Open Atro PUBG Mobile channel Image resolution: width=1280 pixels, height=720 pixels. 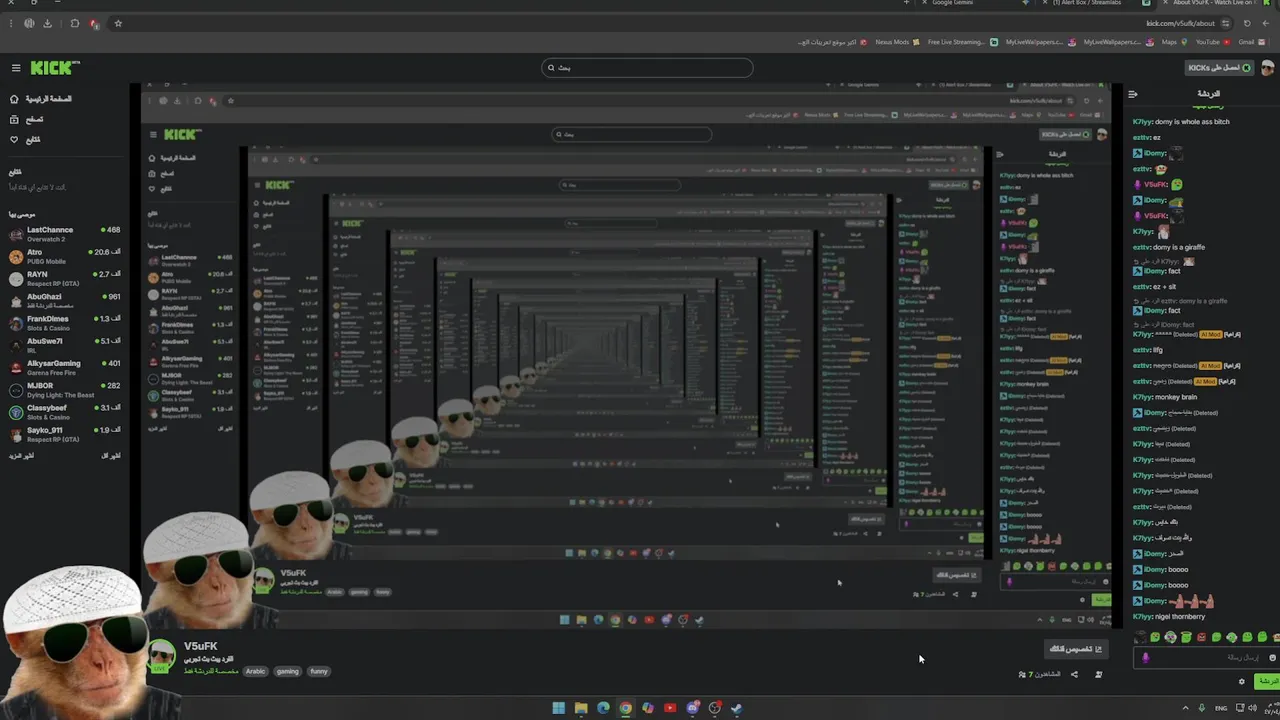[64, 256]
